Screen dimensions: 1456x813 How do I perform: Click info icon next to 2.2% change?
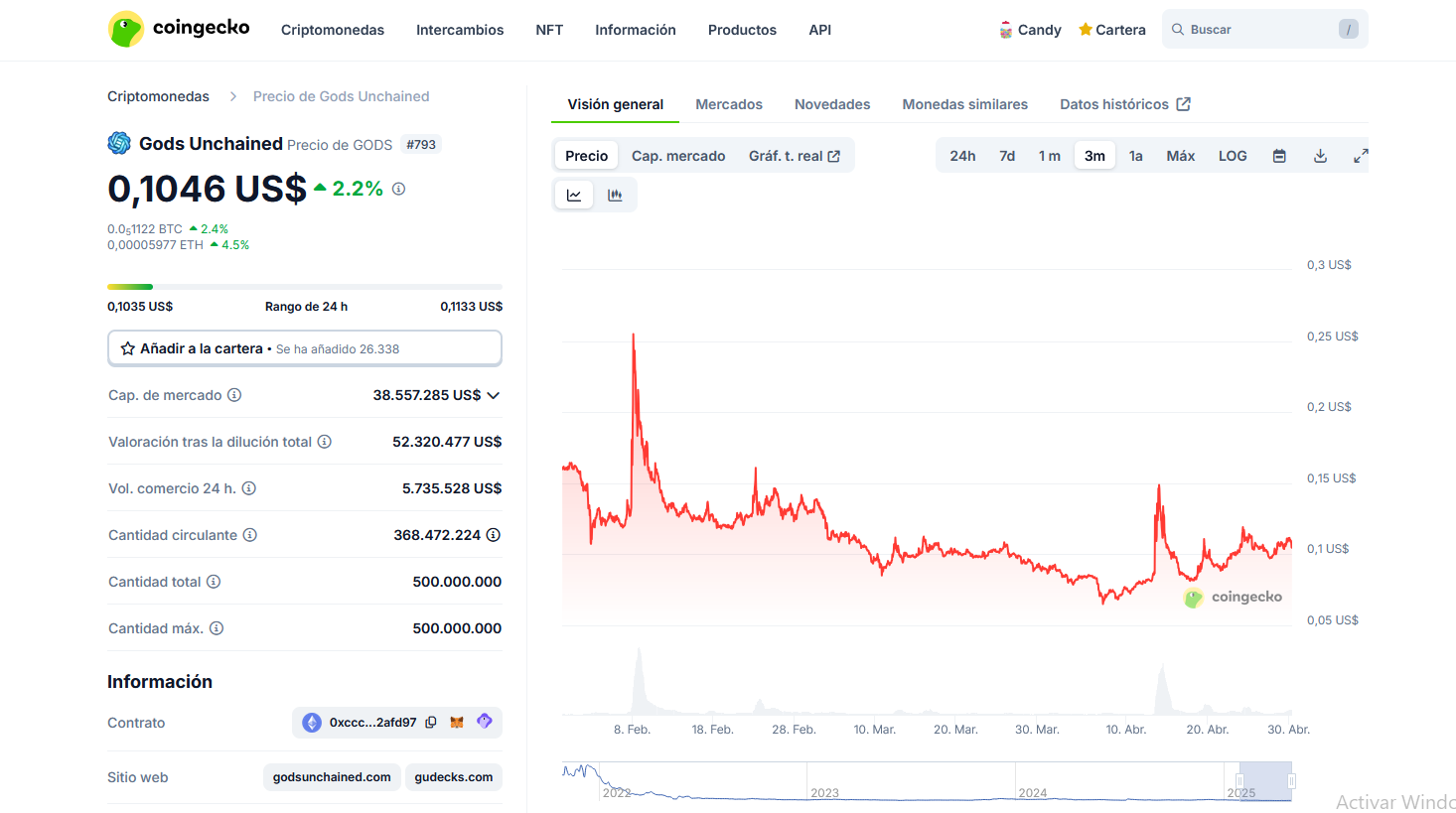[398, 189]
